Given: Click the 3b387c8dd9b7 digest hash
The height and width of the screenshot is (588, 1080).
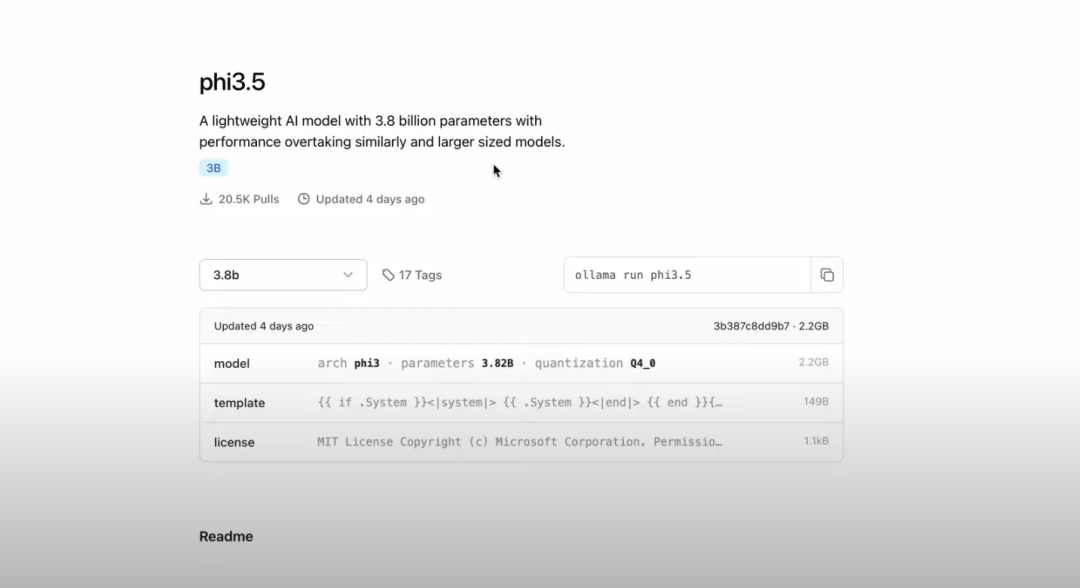Looking at the screenshot, I should pyautogui.click(x=751, y=326).
